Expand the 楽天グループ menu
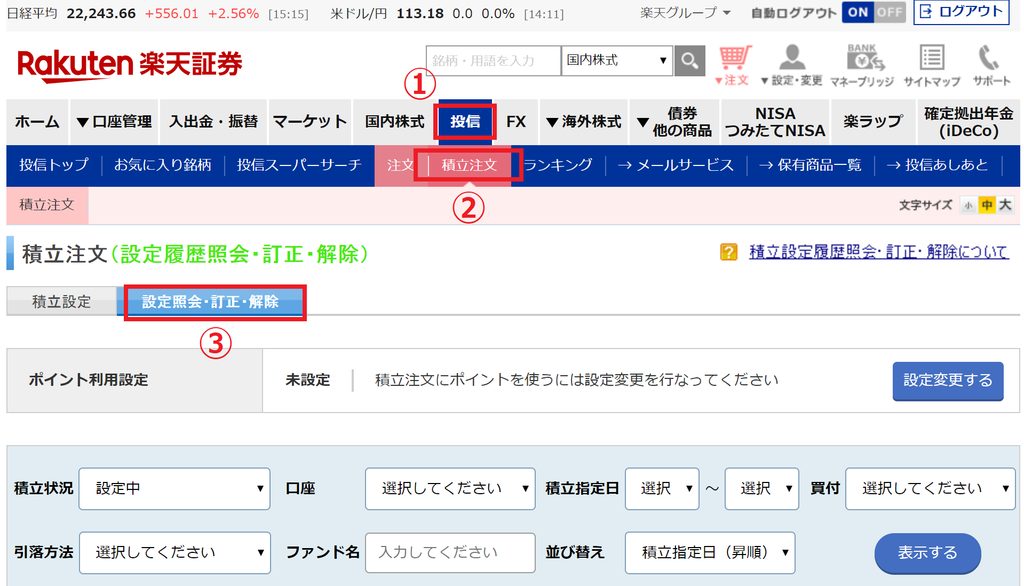The height and width of the screenshot is (586, 1024). (685, 12)
